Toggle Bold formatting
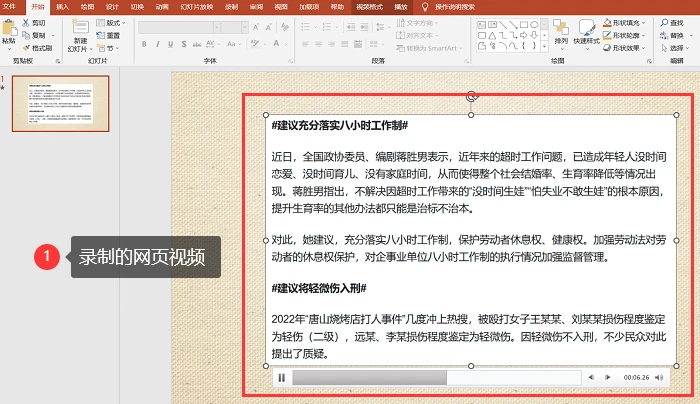700x404 pixels. tap(144, 44)
